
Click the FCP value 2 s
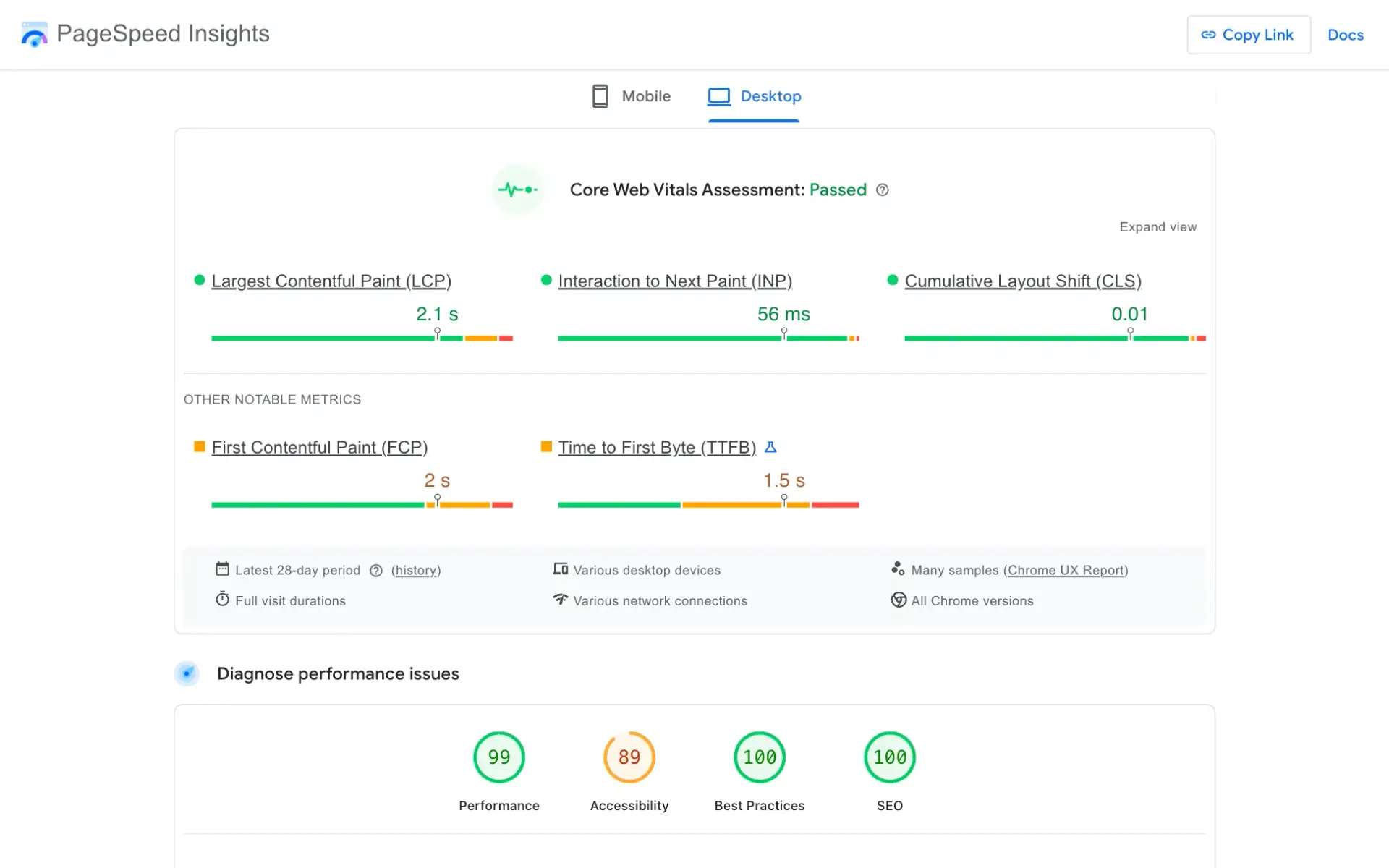point(437,480)
